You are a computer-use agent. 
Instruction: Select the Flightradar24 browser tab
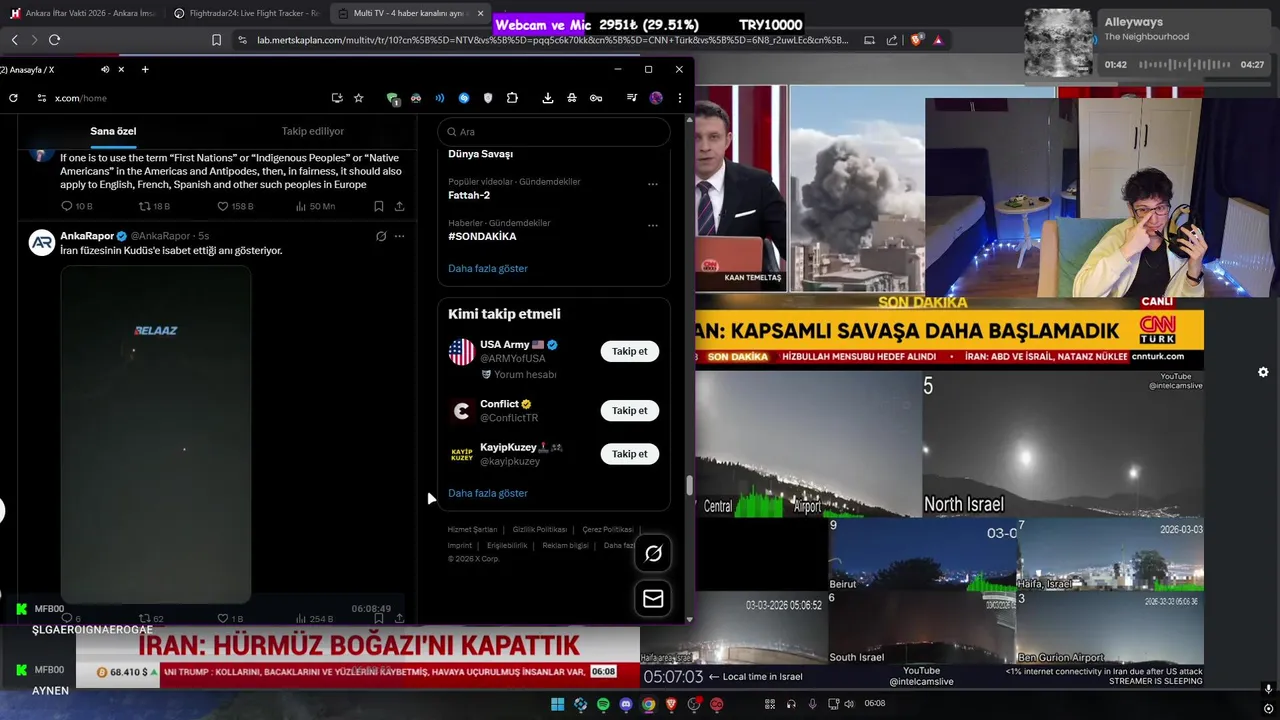(246, 13)
